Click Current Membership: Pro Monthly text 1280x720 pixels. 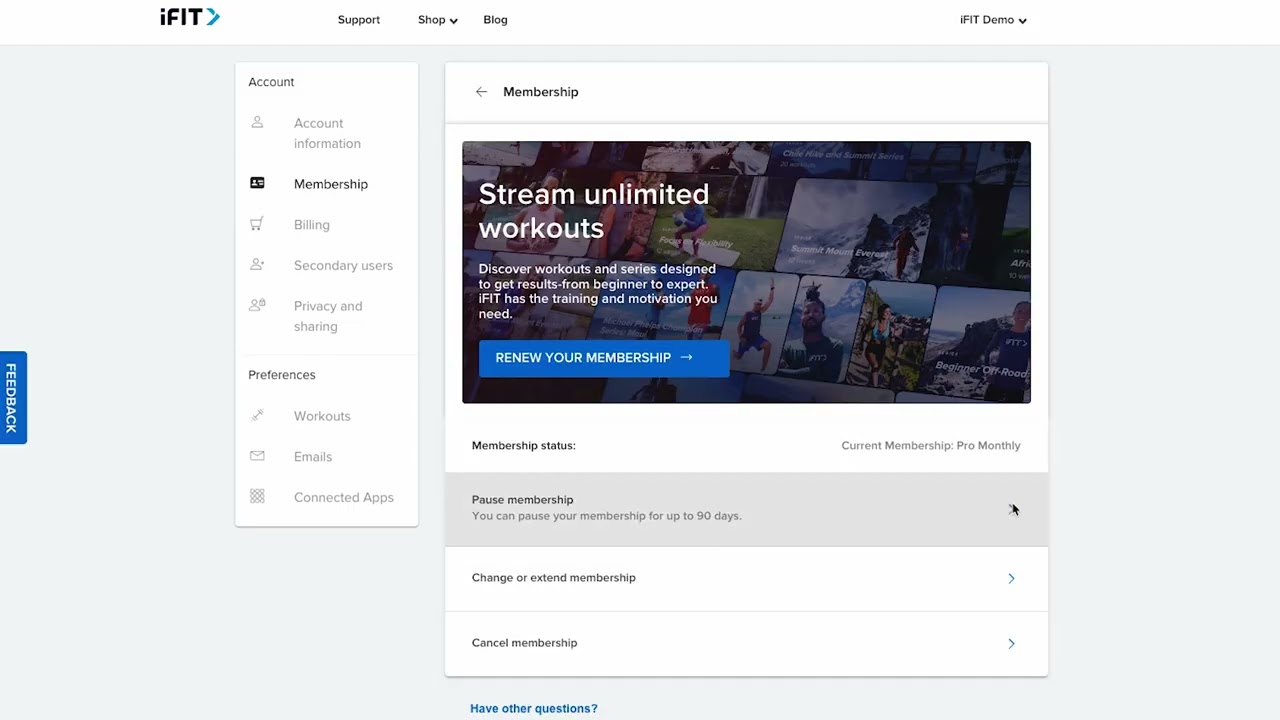click(931, 446)
